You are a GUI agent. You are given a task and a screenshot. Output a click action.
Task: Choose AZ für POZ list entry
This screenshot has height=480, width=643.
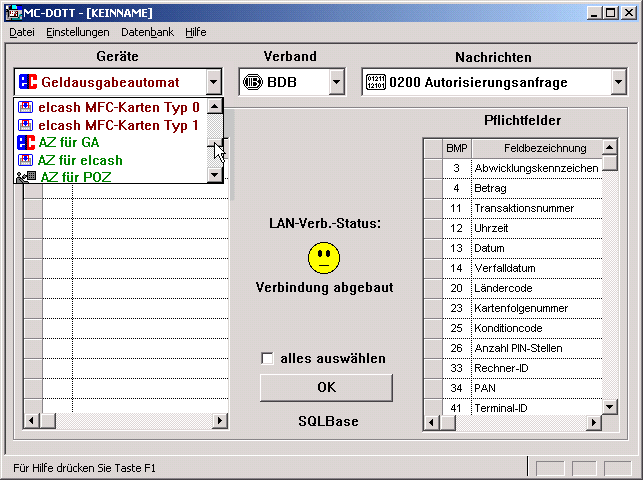tap(111, 177)
